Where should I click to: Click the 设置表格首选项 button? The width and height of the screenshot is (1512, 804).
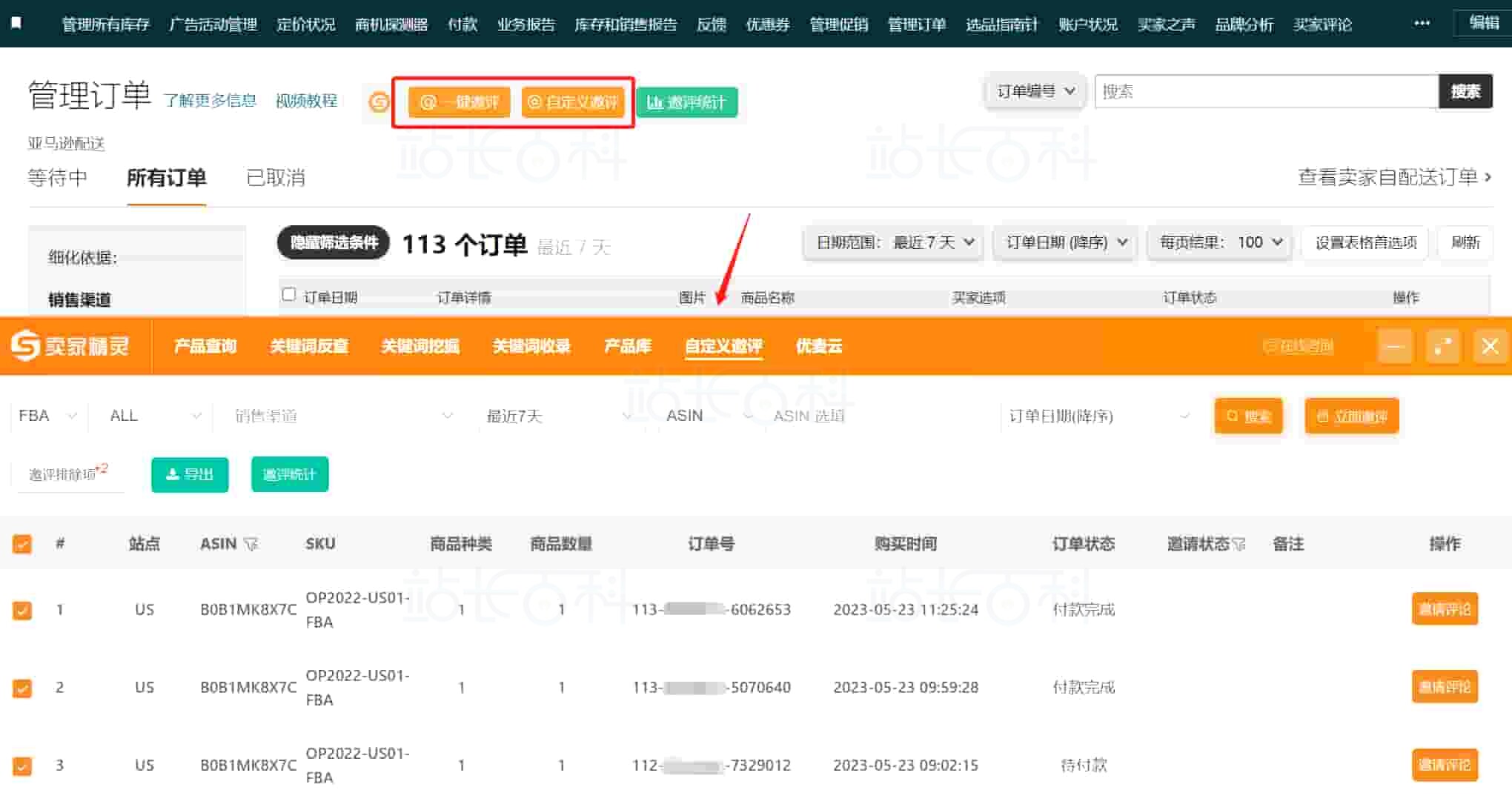tap(1366, 242)
